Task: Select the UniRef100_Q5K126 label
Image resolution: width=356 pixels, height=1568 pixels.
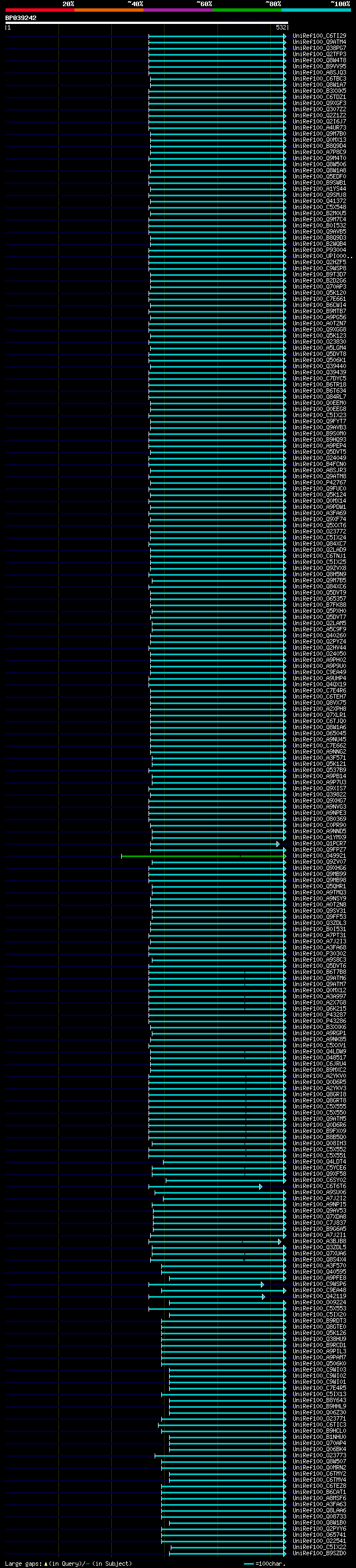Action: click(x=319, y=1332)
